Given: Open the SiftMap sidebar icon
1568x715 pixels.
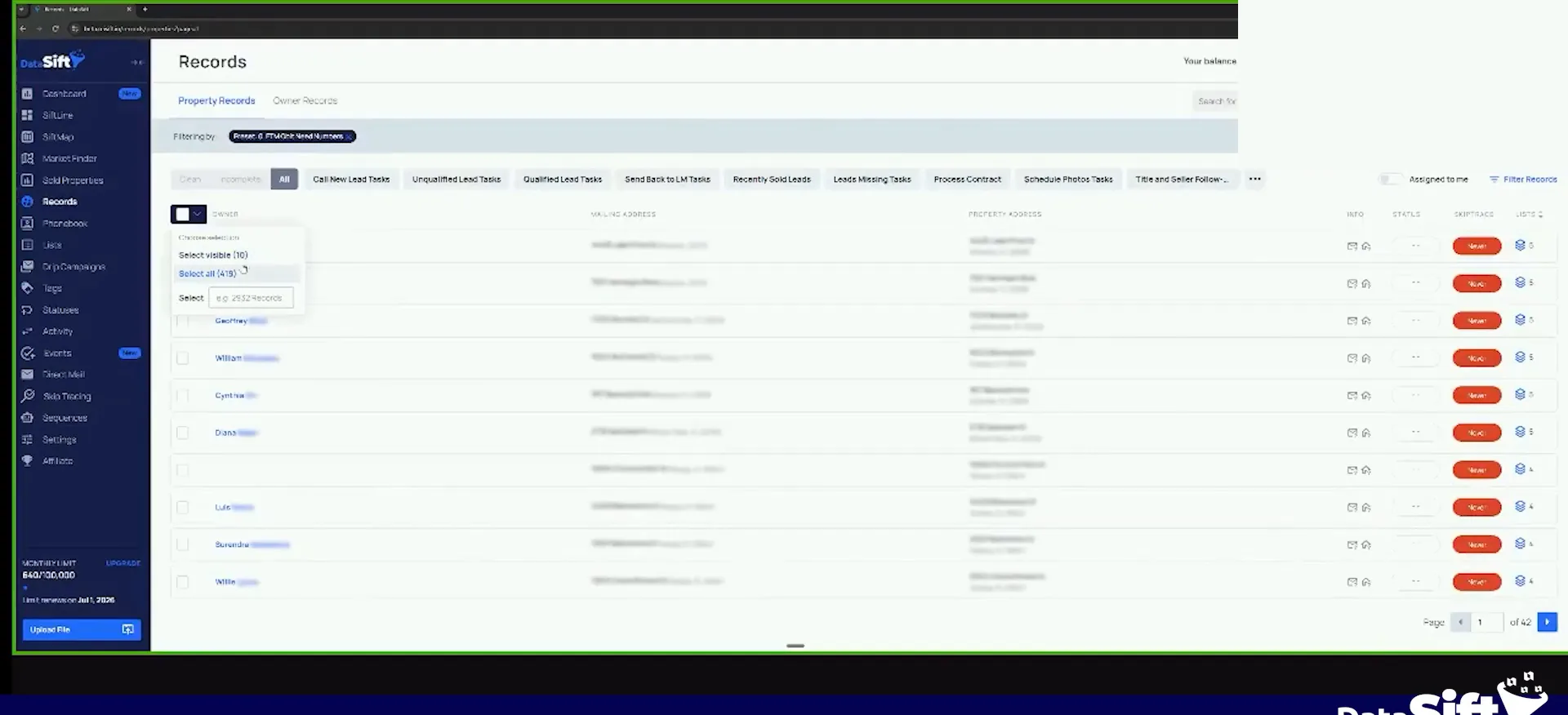Looking at the screenshot, I should click(x=27, y=137).
